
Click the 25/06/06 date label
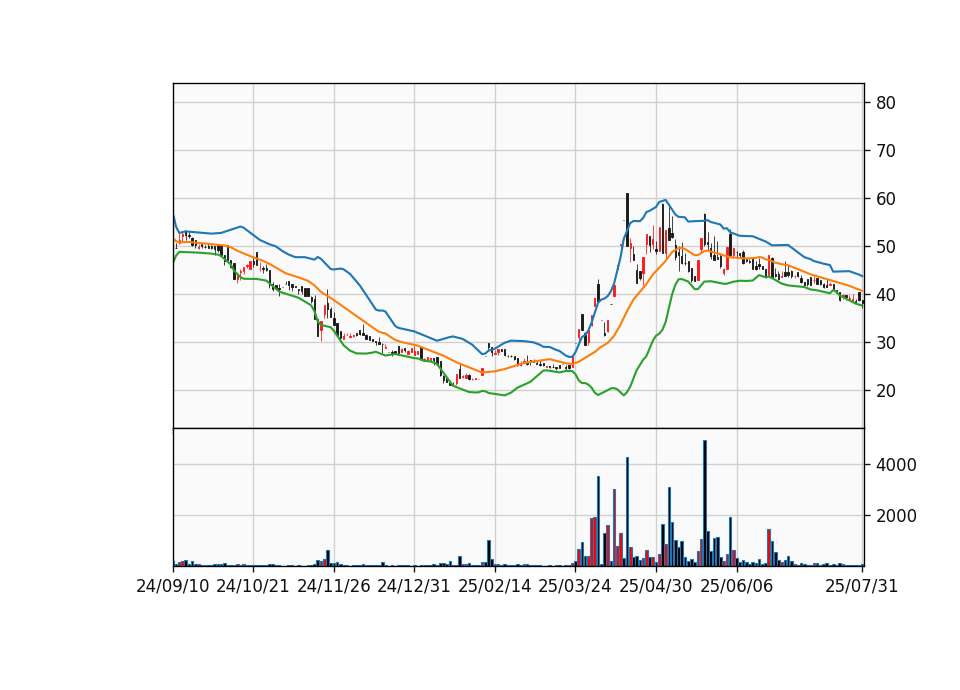tap(737, 586)
